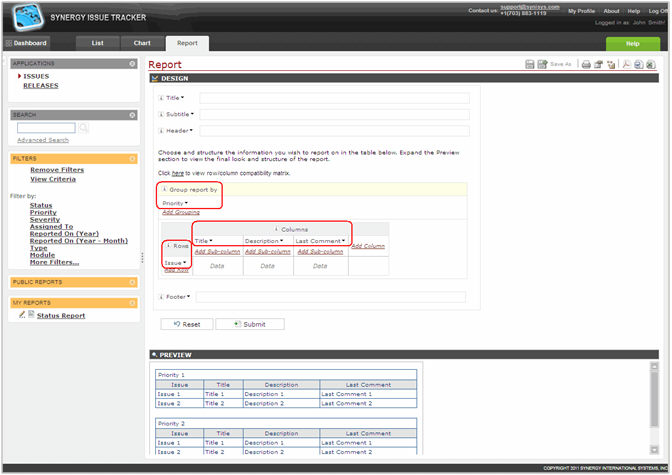Click the Submit button
The height and width of the screenshot is (475, 672).
pos(250,324)
